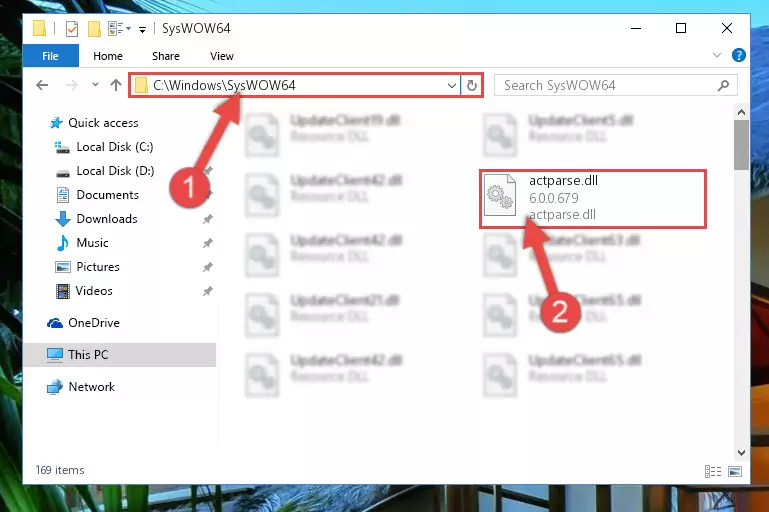
Task: Click the pin icon beside Videos
Action: pos(208,291)
